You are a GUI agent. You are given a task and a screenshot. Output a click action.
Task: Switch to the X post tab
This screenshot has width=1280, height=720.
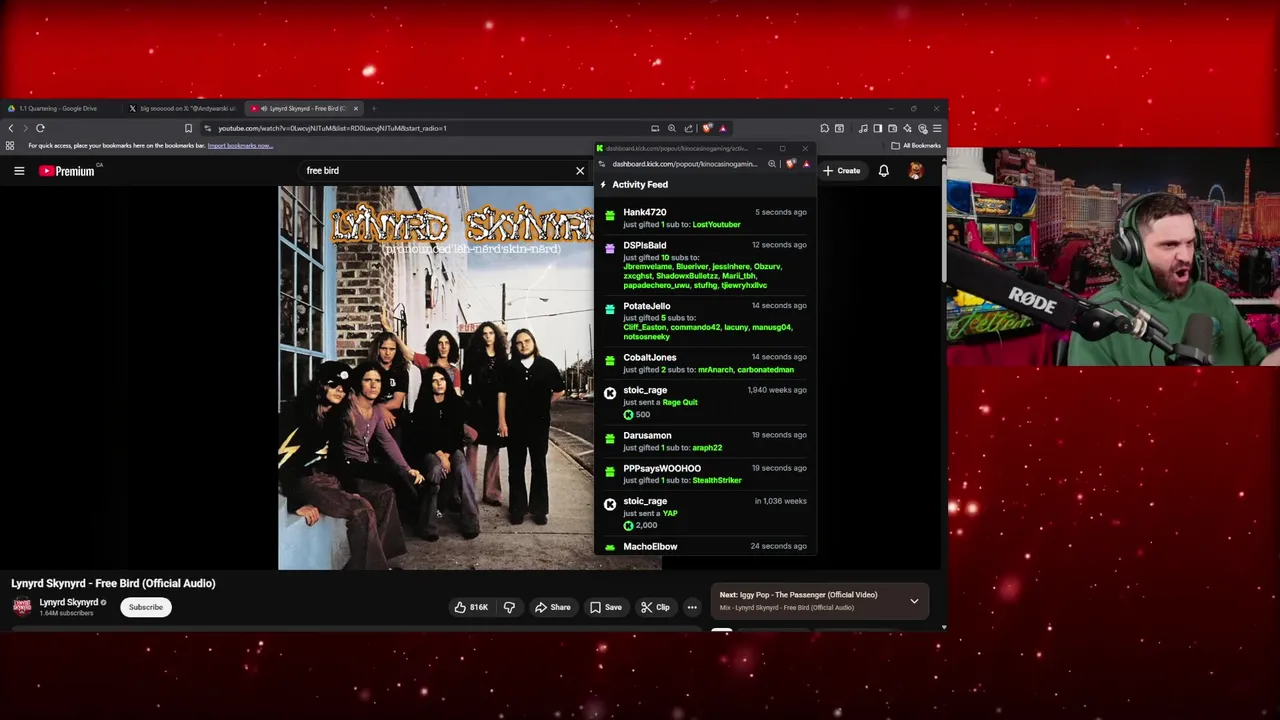pyautogui.click(x=185, y=108)
